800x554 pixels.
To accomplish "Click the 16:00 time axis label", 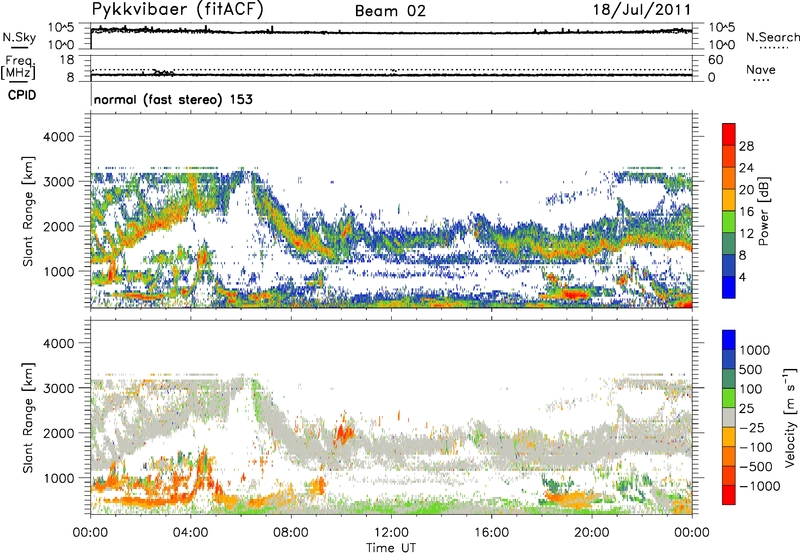I will click(491, 533).
